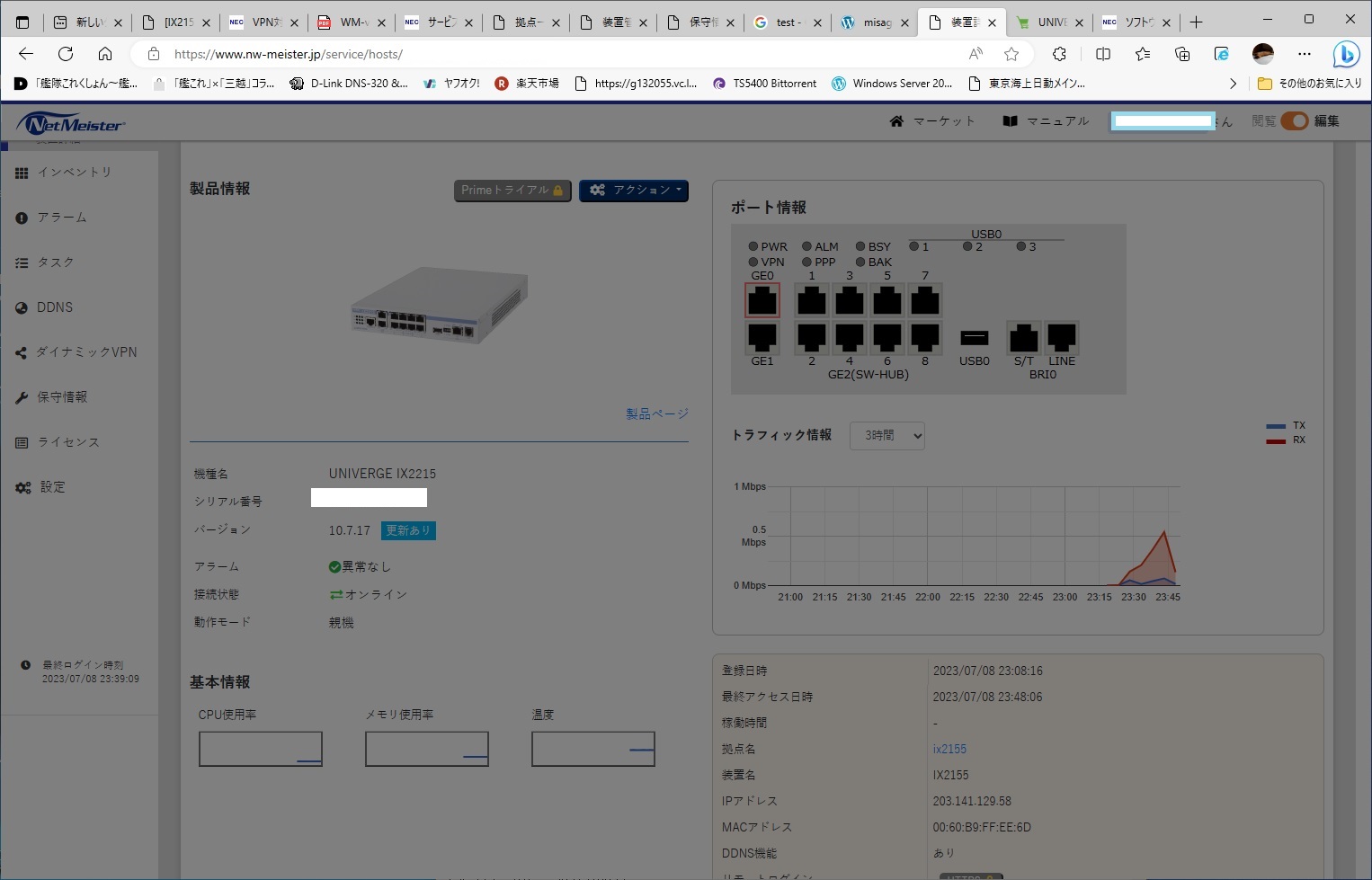Click the 温度 graph box
The image size is (1372, 880).
click(x=593, y=749)
